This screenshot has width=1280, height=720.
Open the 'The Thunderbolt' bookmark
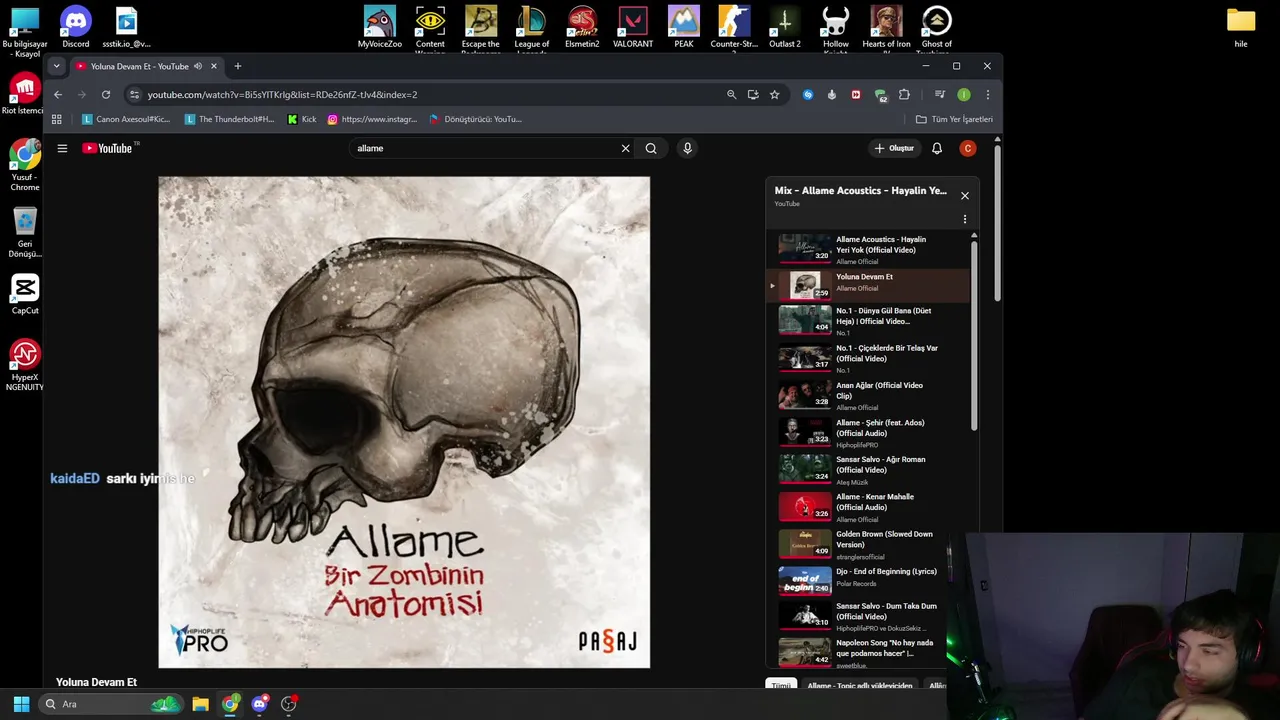(x=230, y=119)
